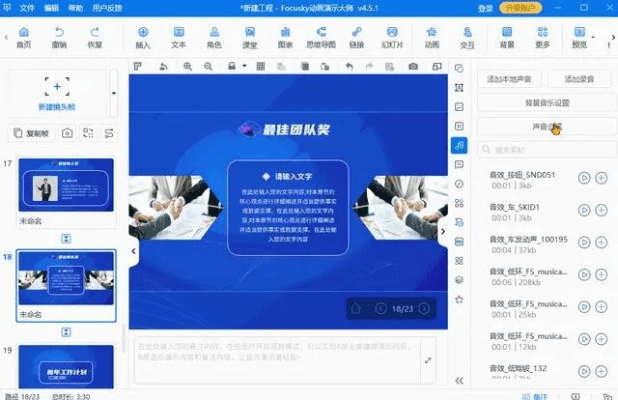Expand the notes box with arrow icon
618x400 pixels.
click(428, 360)
